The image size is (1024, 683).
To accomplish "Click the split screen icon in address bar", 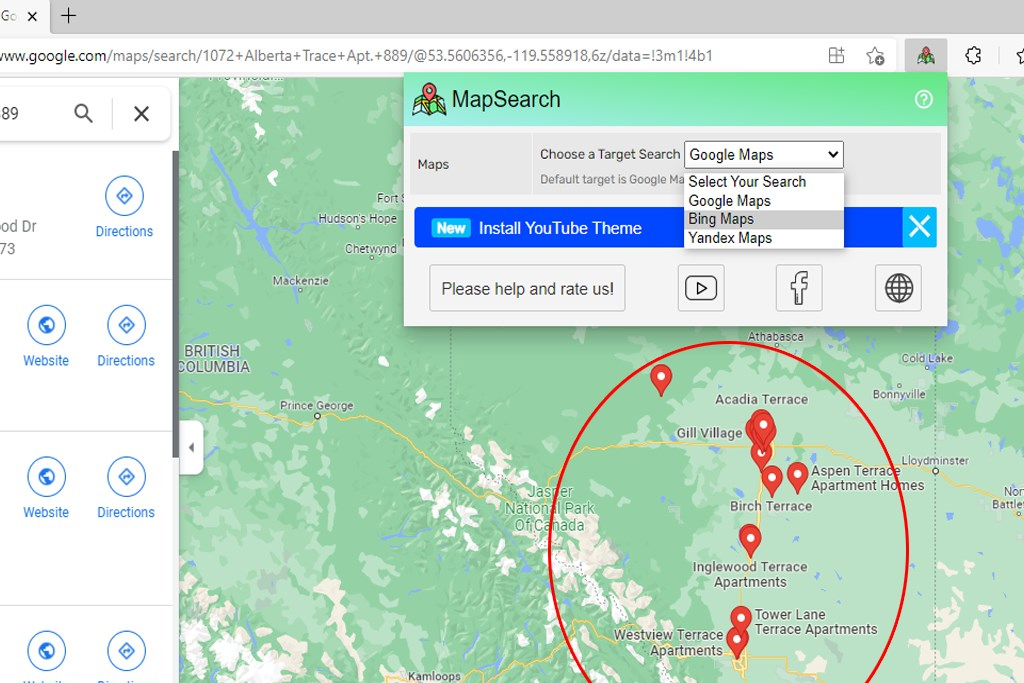I will 837,56.
